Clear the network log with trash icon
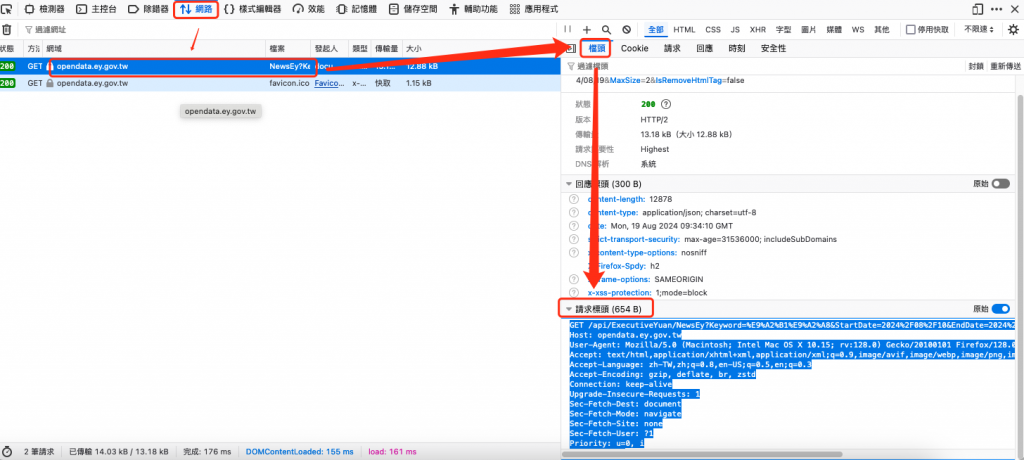The width and height of the screenshot is (1024, 460). coord(7,29)
